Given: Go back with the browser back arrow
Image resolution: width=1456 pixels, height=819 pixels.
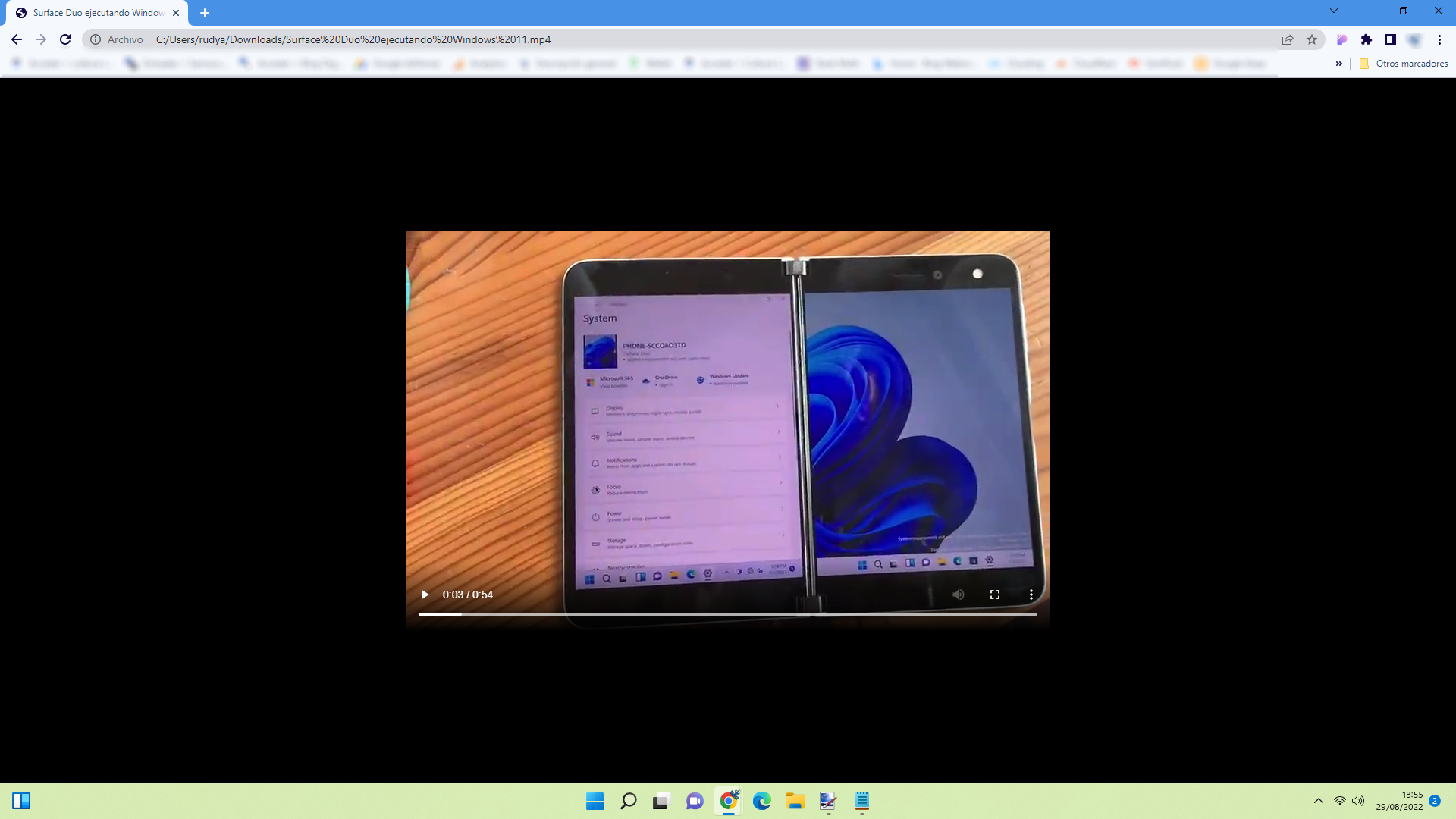Looking at the screenshot, I should tap(17, 39).
